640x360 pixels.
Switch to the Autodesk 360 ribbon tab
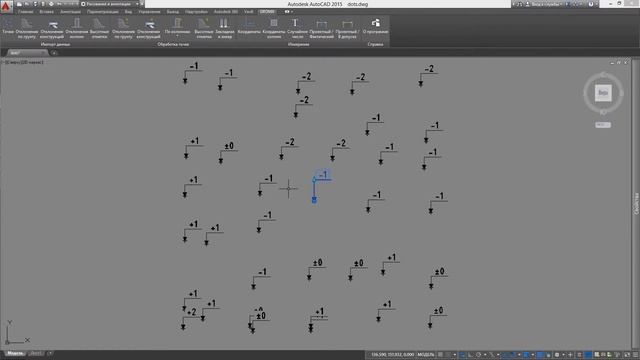click(x=226, y=11)
